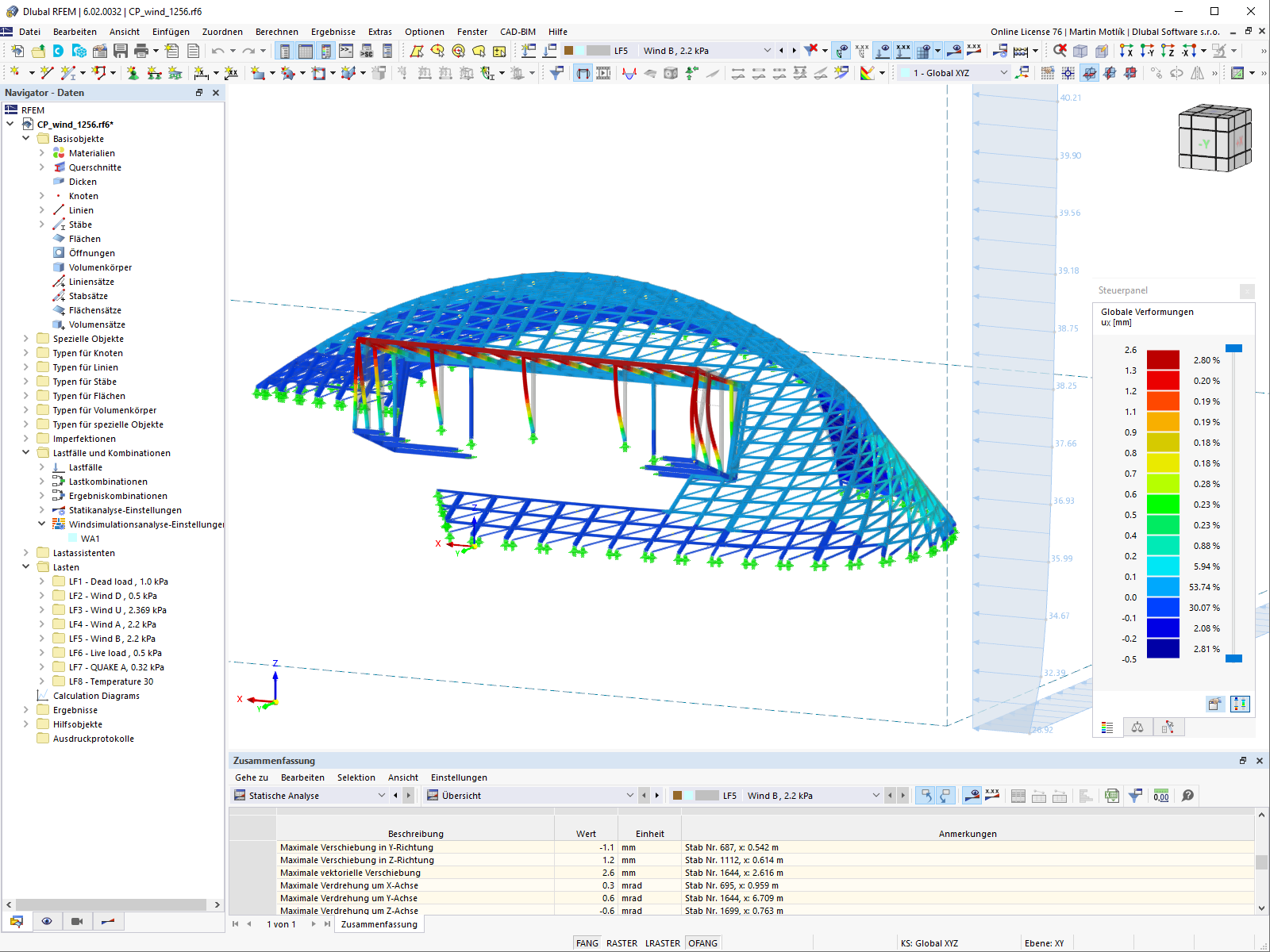Open the help icon in the summary toolbar
Viewport: 1270px width, 952px height.
pos(1188,796)
